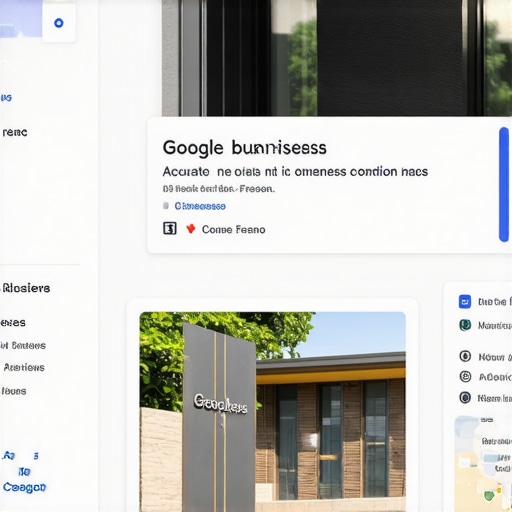
Task: Click the green pin on the map
Action: click(489, 496)
